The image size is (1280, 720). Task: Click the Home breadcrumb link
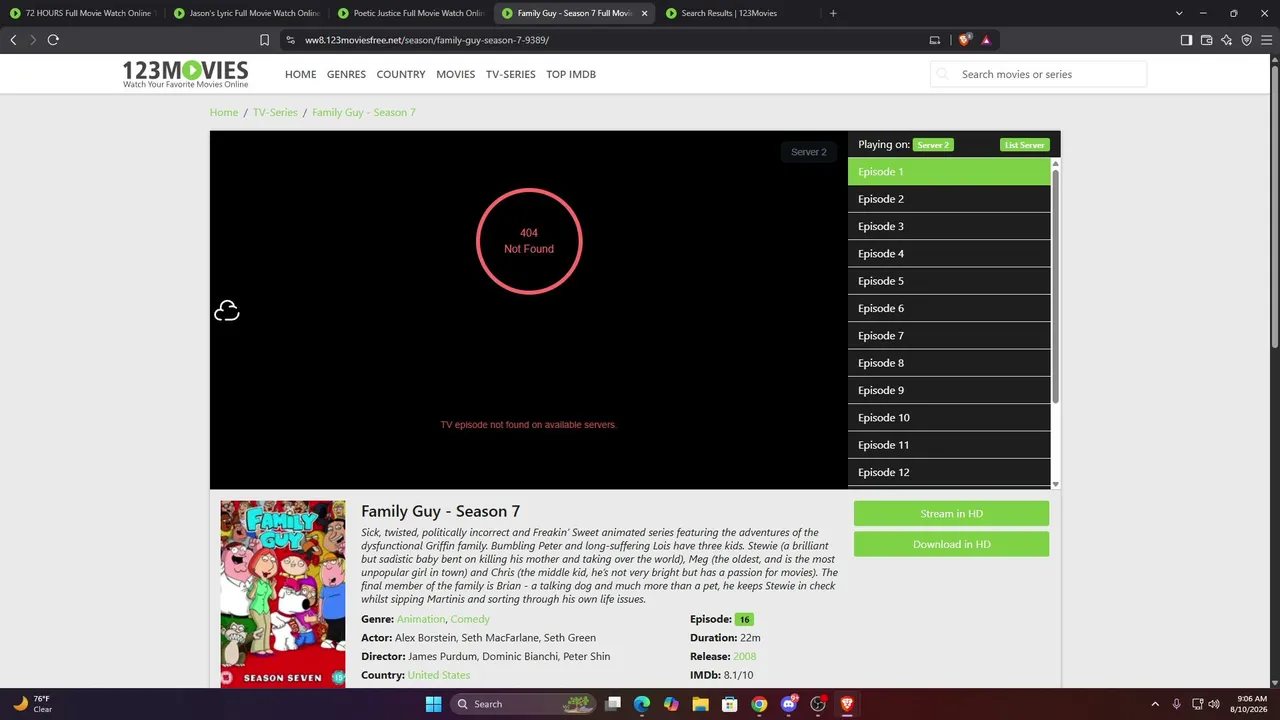coord(224,112)
